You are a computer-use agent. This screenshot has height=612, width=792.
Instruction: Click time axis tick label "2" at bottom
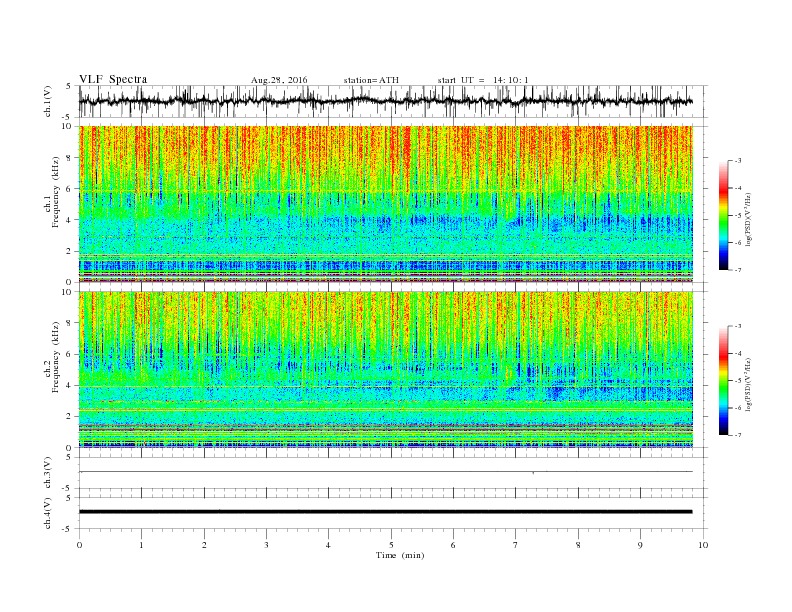[204, 545]
